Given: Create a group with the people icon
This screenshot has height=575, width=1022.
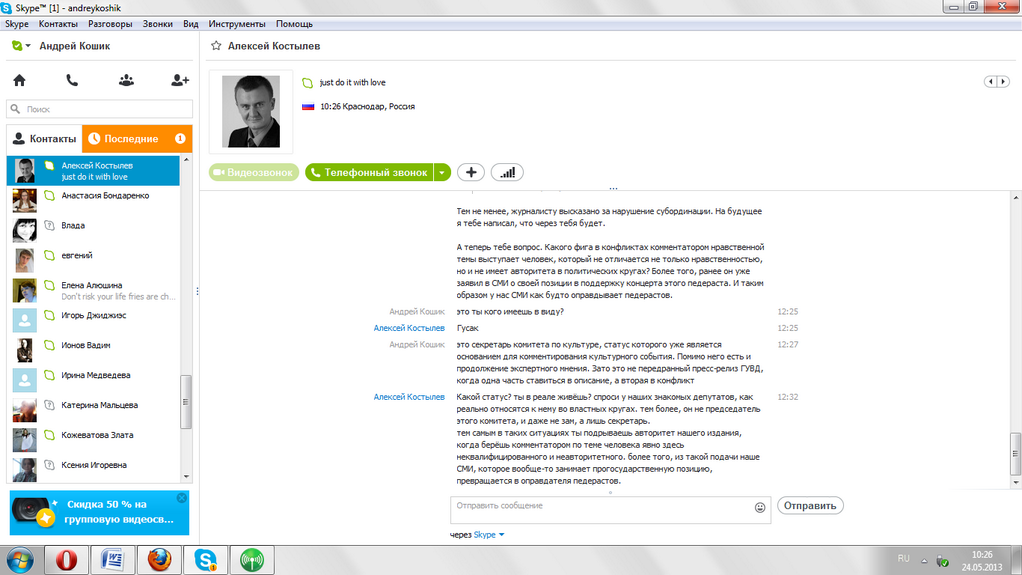Looking at the screenshot, I should point(126,80).
